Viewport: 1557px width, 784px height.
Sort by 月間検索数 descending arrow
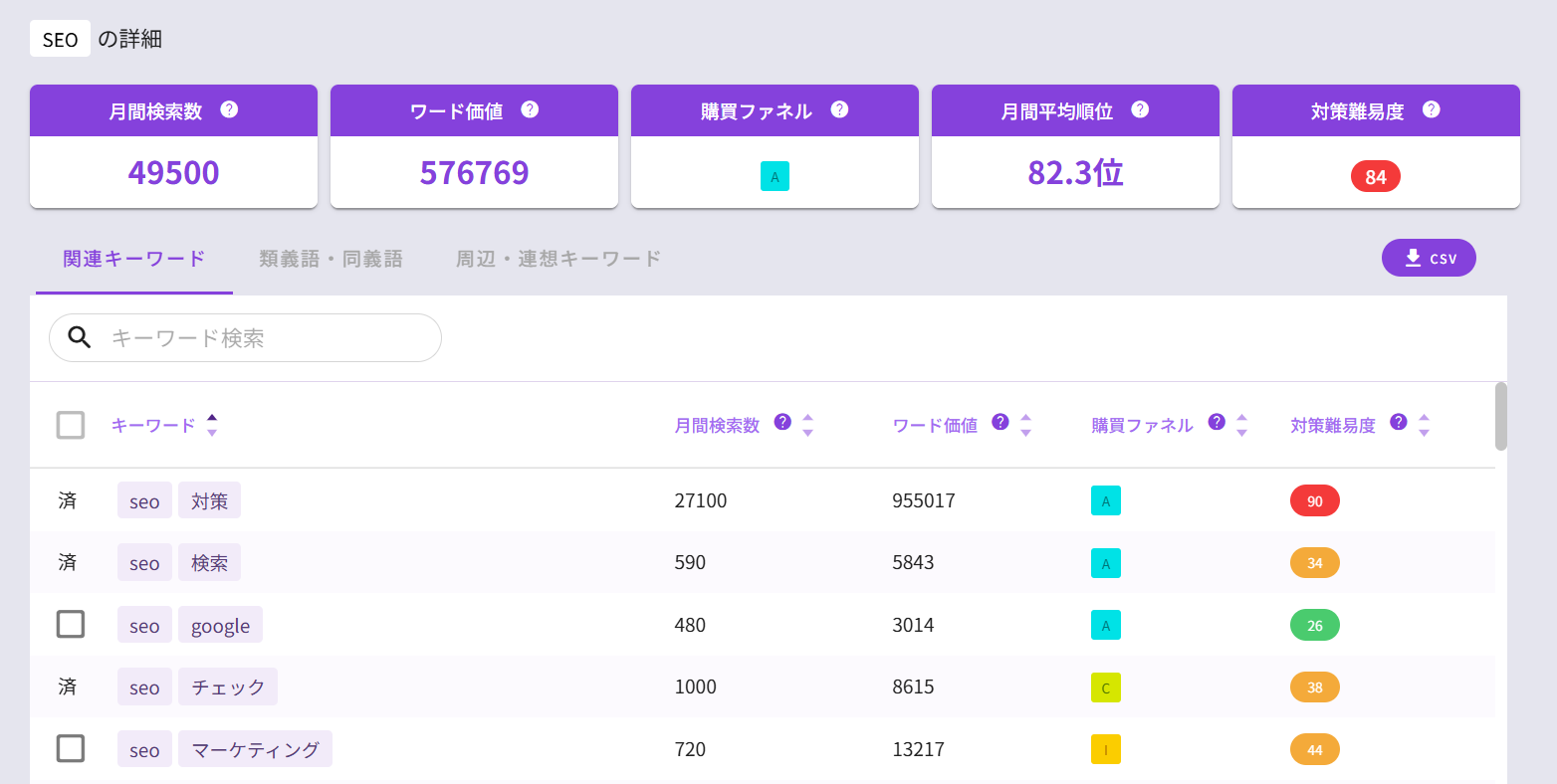pos(807,430)
